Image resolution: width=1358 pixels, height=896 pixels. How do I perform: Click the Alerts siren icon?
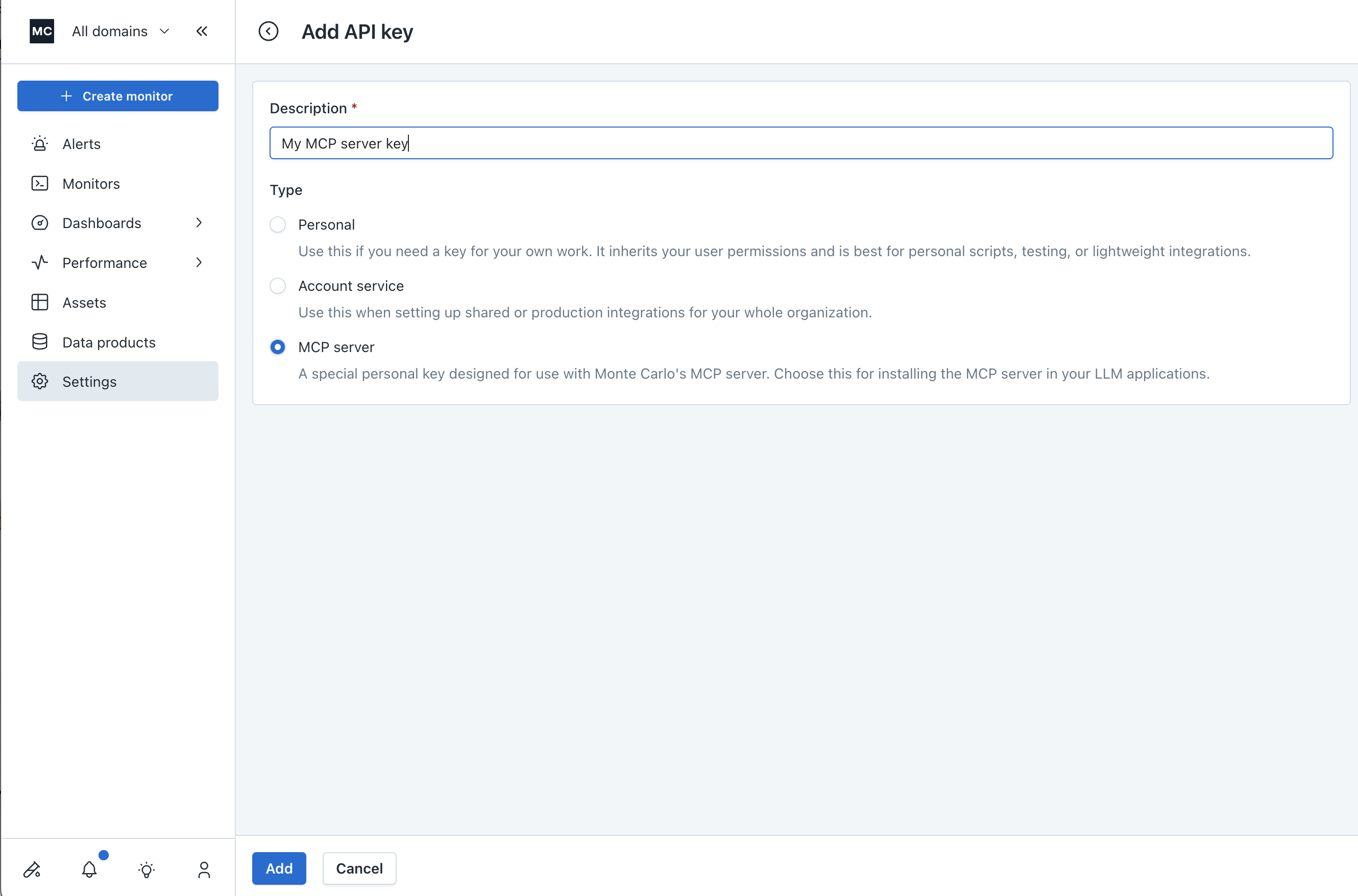[39, 143]
